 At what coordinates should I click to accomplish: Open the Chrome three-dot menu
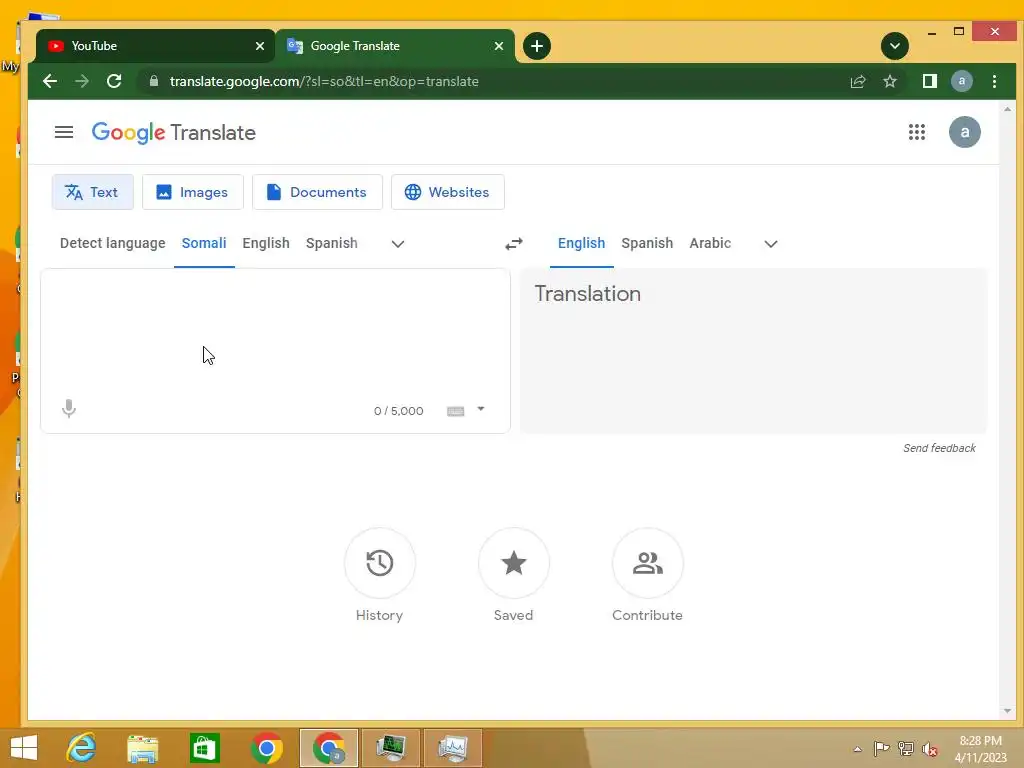click(994, 81)
